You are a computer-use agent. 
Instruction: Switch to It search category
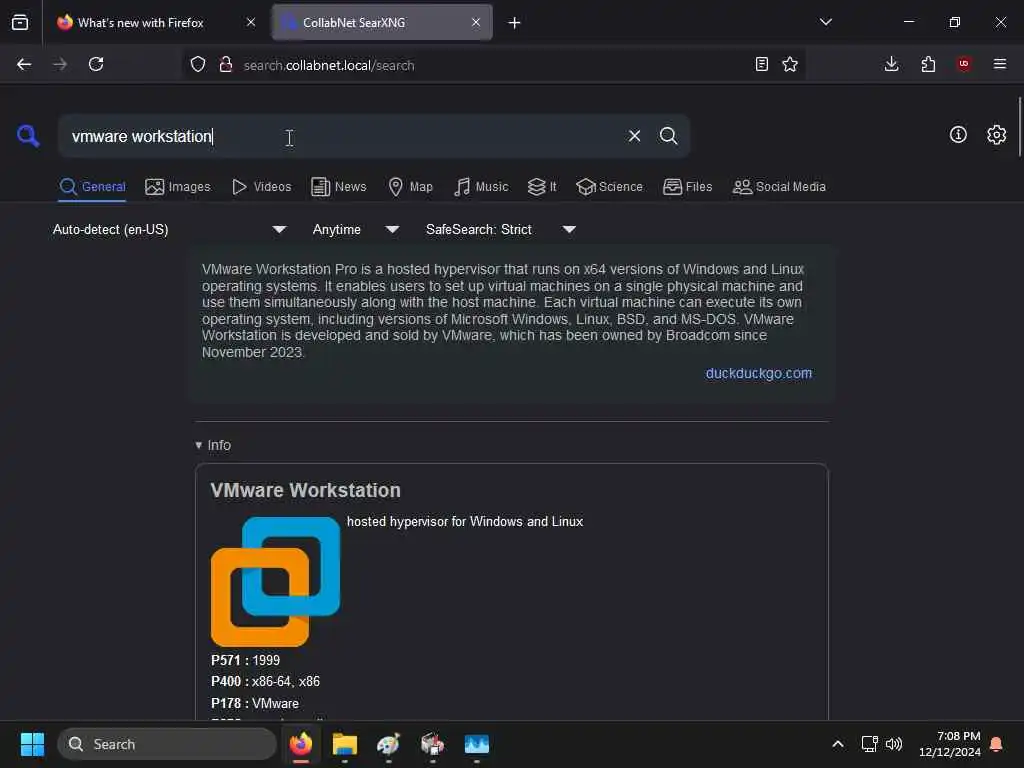542,187
